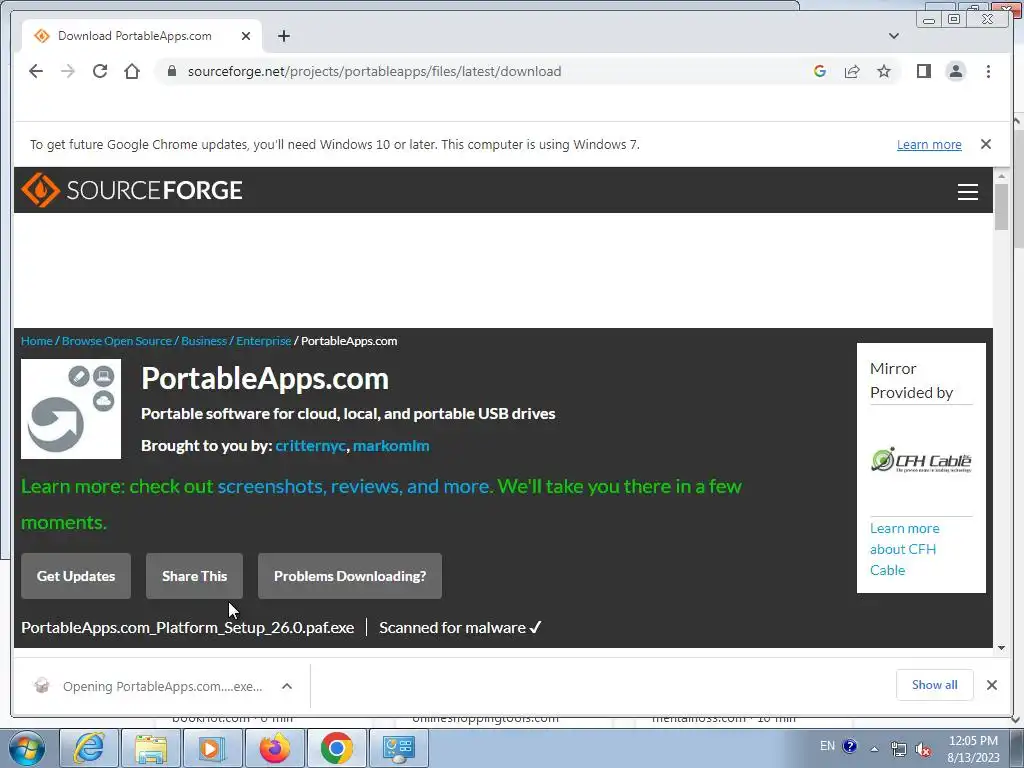The width and height of the screenshot is (1024, 768).
Task: Click the SourceForge logo
Action: (x=131, y=190)
